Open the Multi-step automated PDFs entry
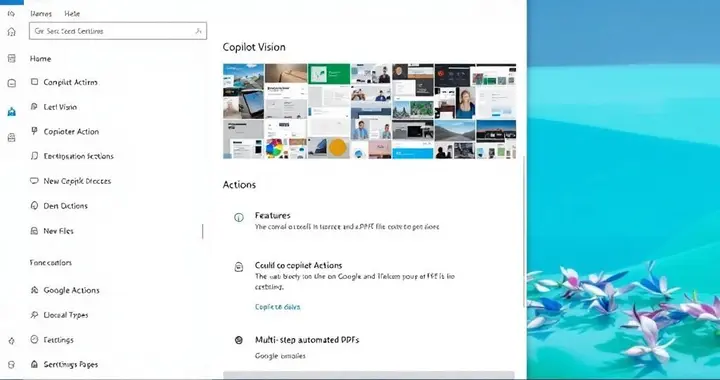The image size is (720, 380). 307,340
